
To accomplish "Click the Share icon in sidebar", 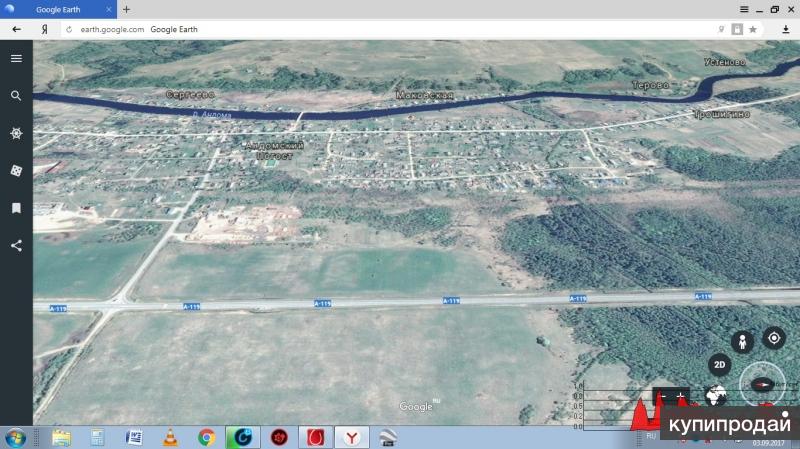I will click(16, 245).
